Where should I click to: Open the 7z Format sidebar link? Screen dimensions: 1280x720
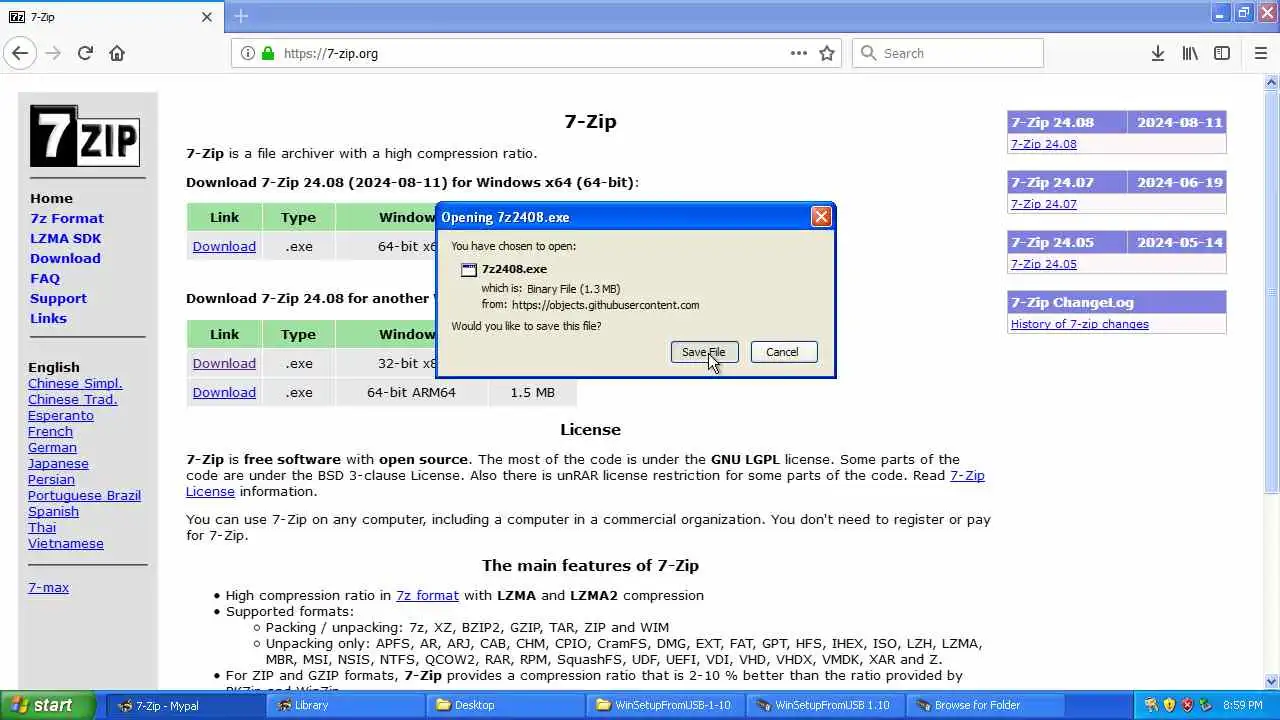coord(67,218)
